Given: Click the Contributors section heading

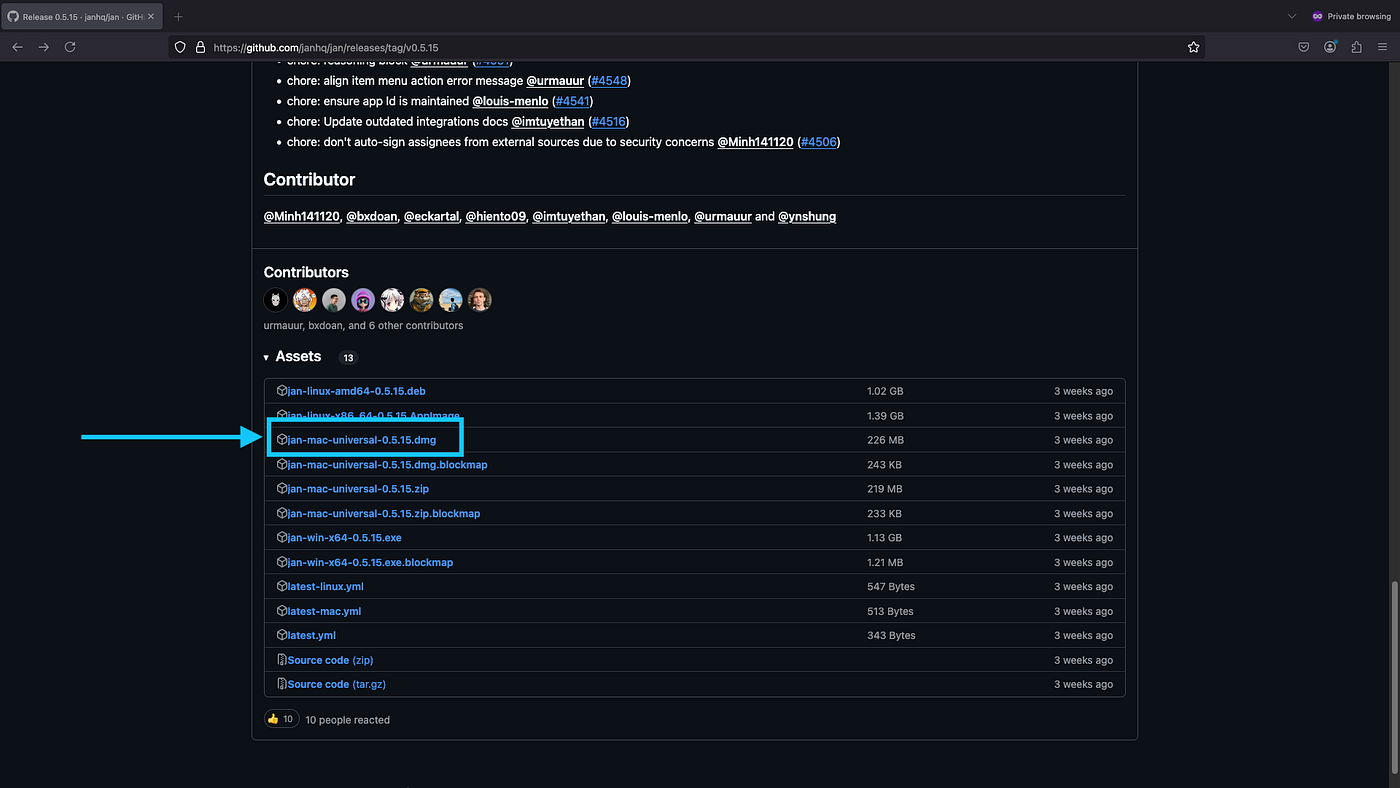Looking at the screenshot, I should [306, 272].
